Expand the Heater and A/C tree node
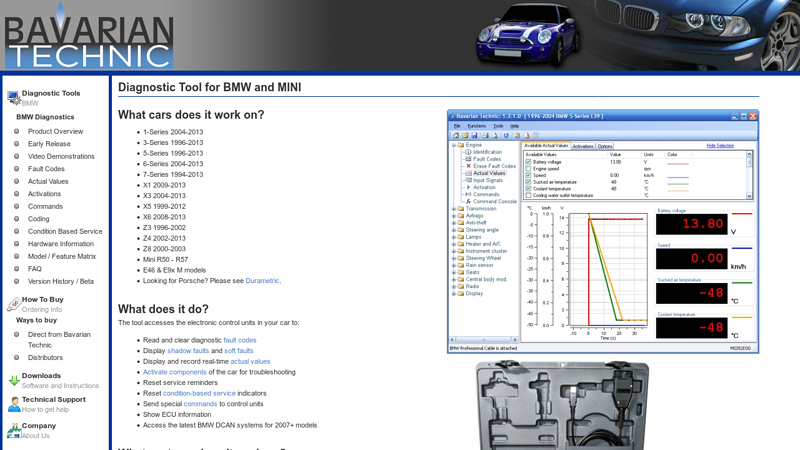 pos(454,244)
